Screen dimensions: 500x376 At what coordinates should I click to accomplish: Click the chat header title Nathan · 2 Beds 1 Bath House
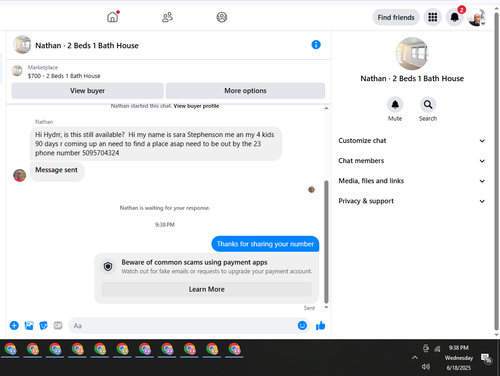pos(87,45)
